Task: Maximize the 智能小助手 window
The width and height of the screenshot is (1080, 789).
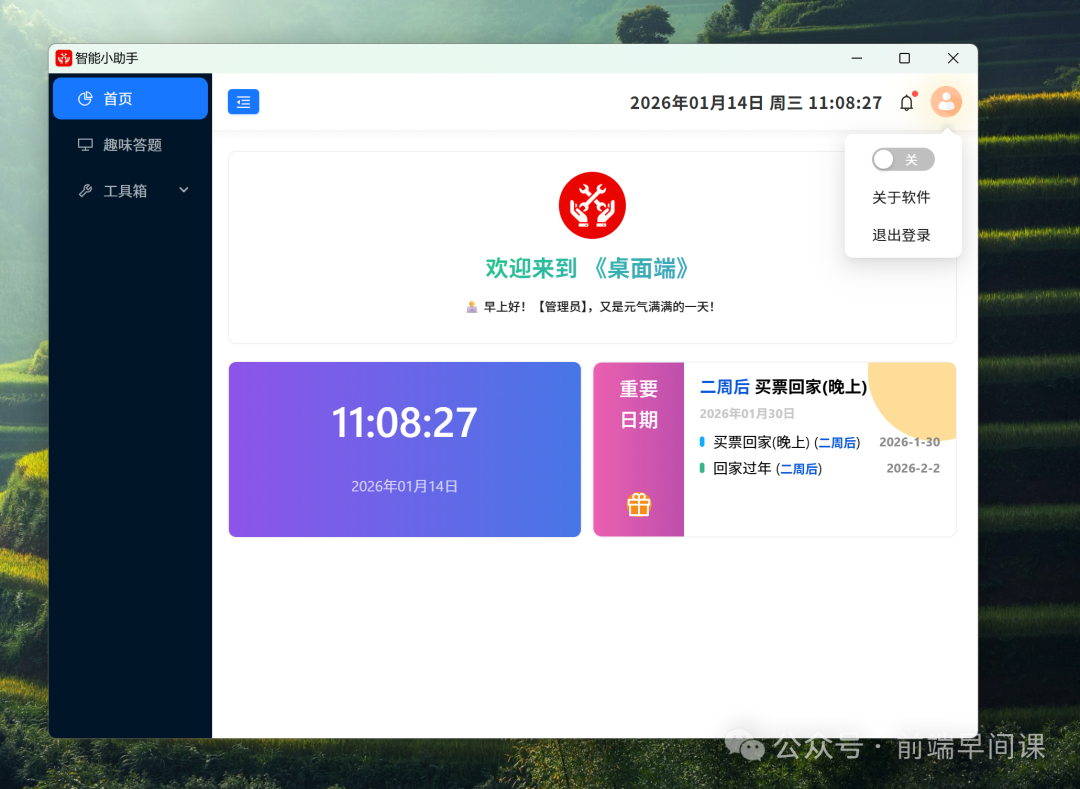Action: coord(904,59)
